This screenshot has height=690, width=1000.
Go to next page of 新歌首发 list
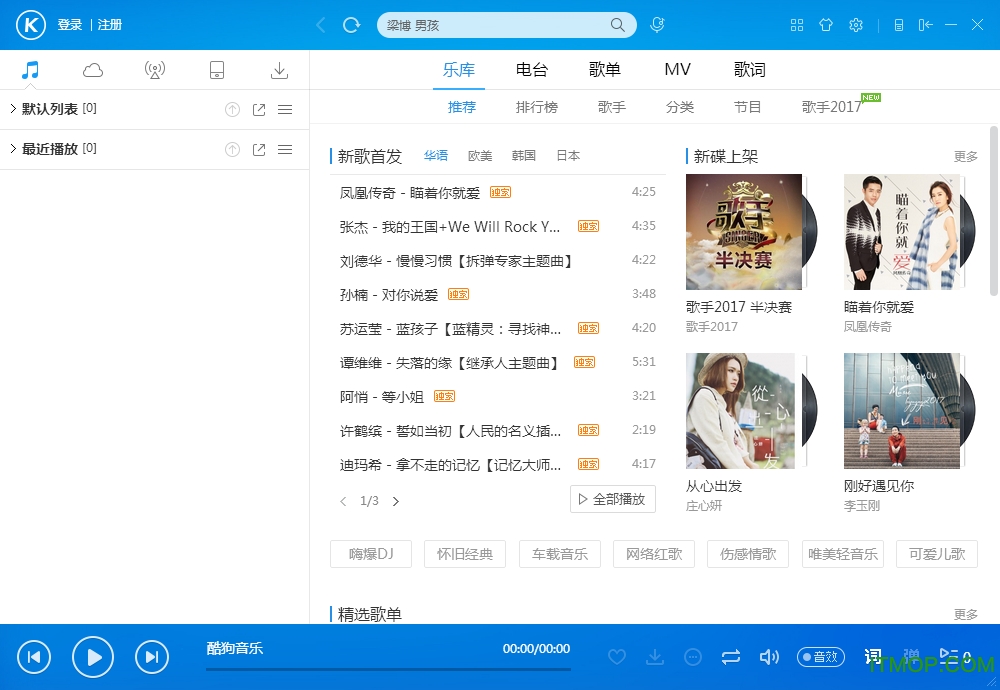pos(395,501)
